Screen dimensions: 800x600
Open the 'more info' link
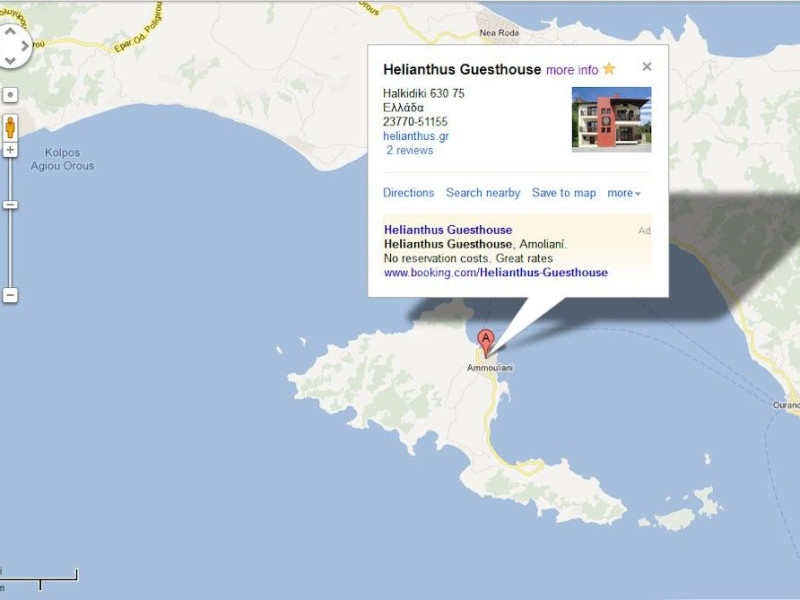[x=572, y=70]
